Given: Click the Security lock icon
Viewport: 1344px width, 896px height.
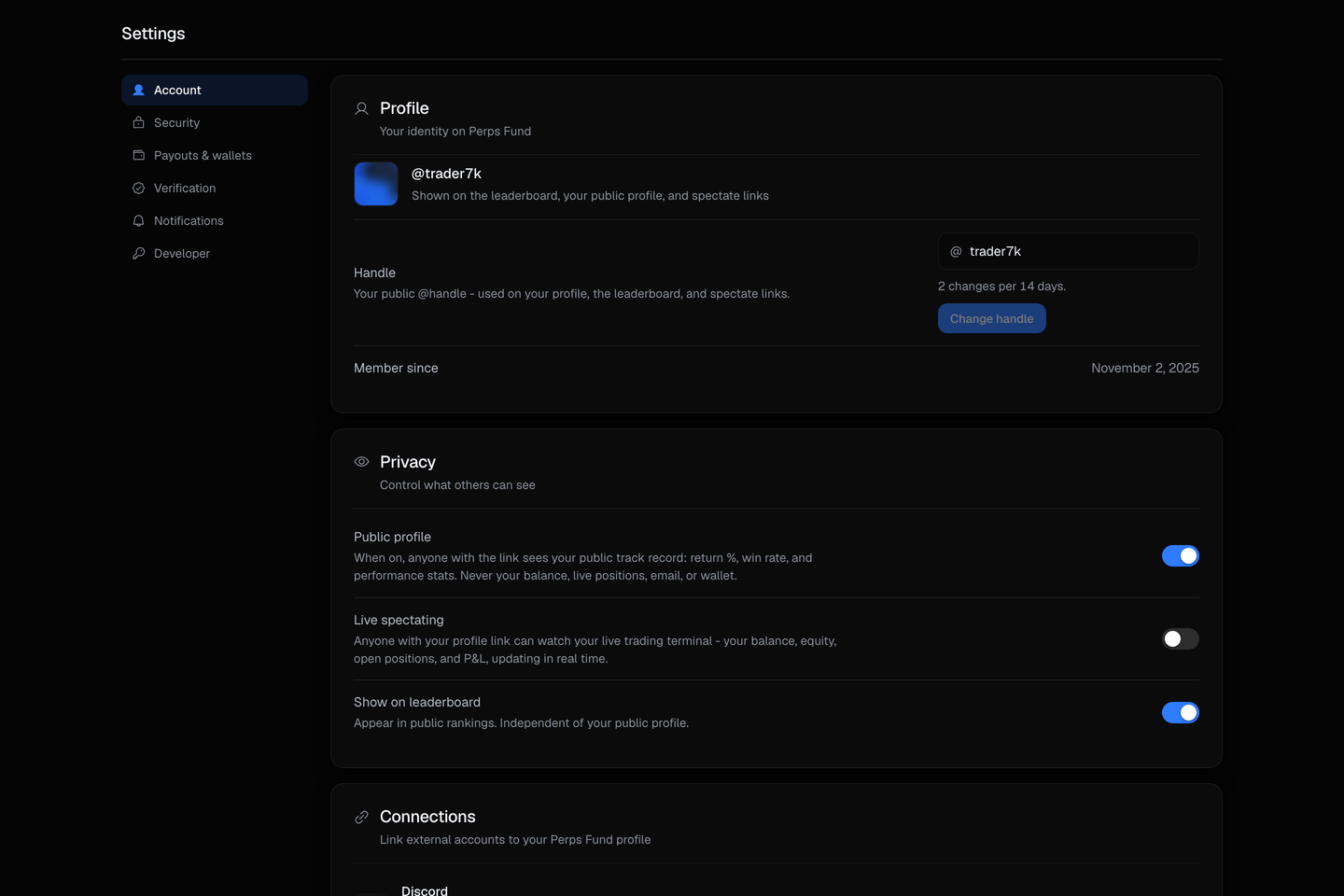Looking at the screenshot, I should 138,123.
